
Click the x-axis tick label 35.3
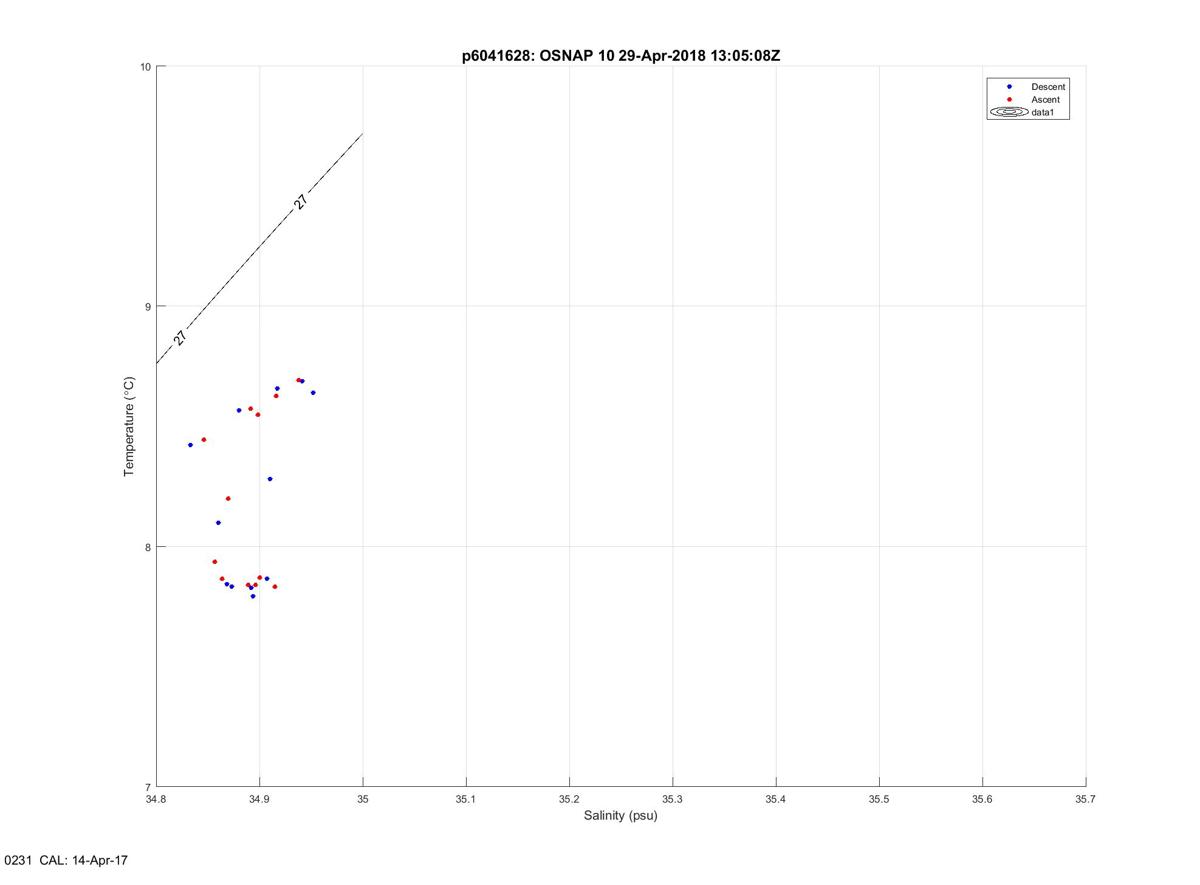[x=672, y=799]
